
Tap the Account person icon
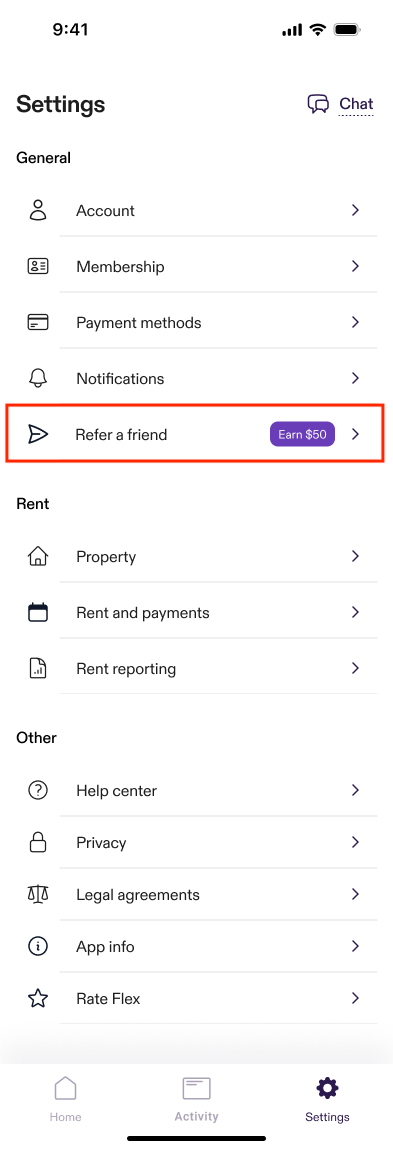tap(37, 210)
